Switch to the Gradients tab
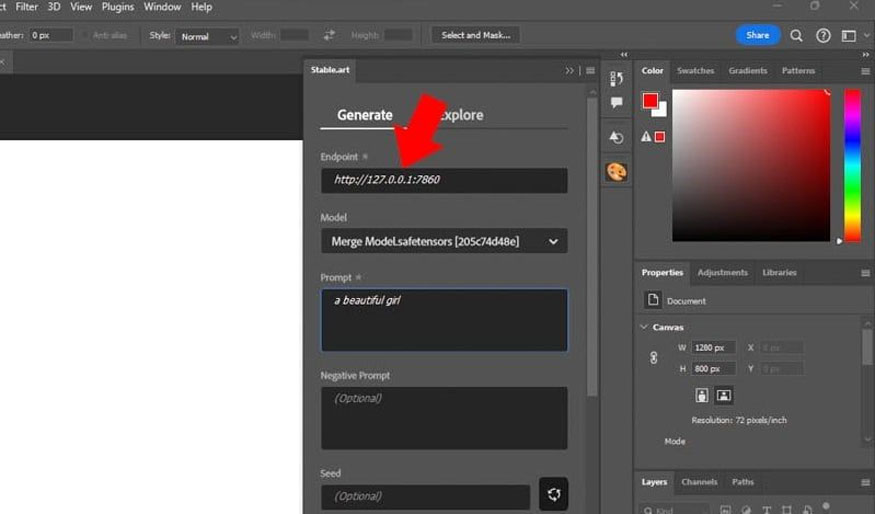 748,71
